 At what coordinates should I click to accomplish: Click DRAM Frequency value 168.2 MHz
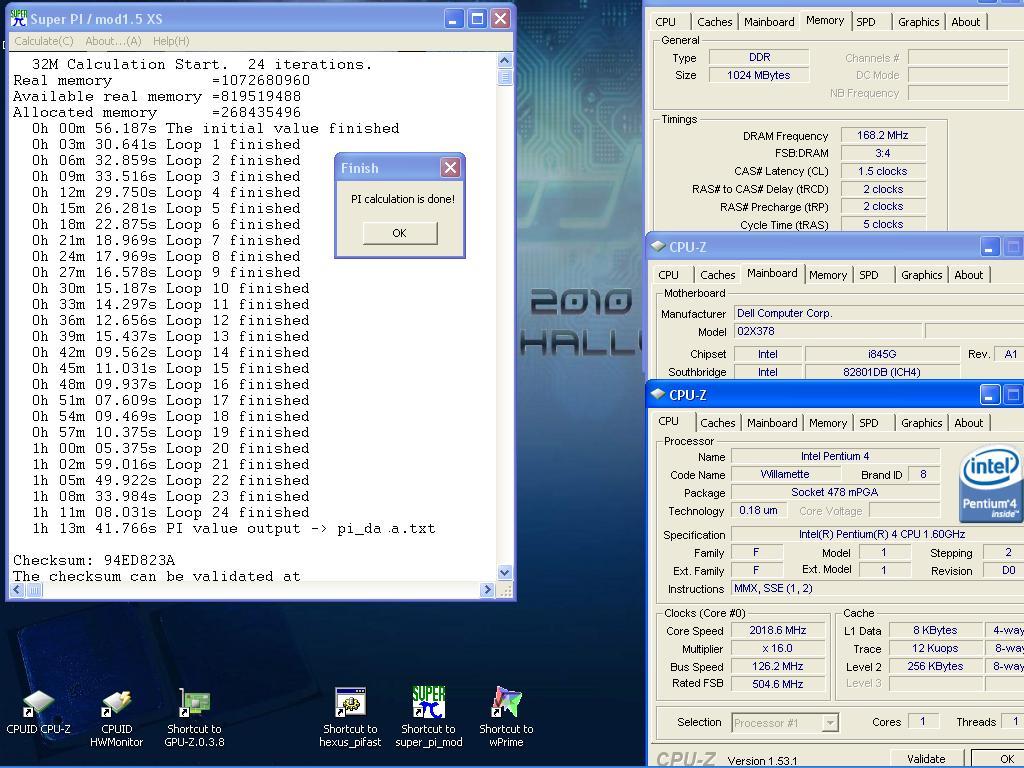tap(882, 135)
